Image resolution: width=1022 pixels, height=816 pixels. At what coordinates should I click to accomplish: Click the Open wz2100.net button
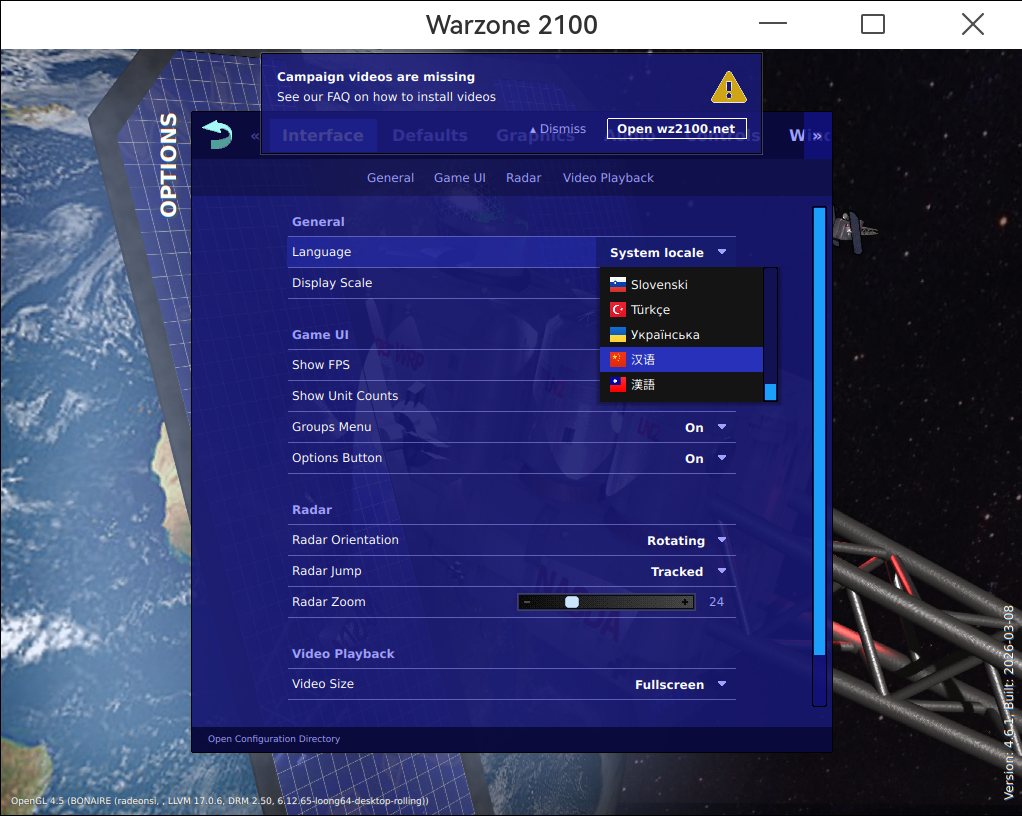[676, 128]
